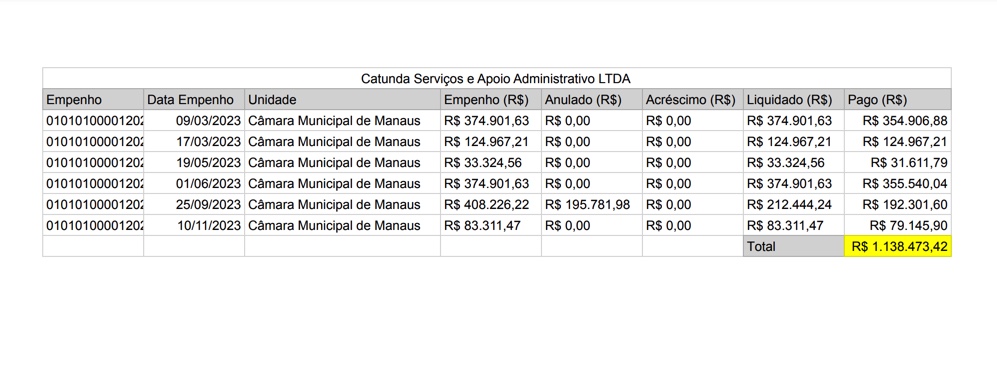Image resolution: width=997 pixels, height=386 pixels.
Task: Click the Liquidado (R$) header cell
Action: coord(794,99)
